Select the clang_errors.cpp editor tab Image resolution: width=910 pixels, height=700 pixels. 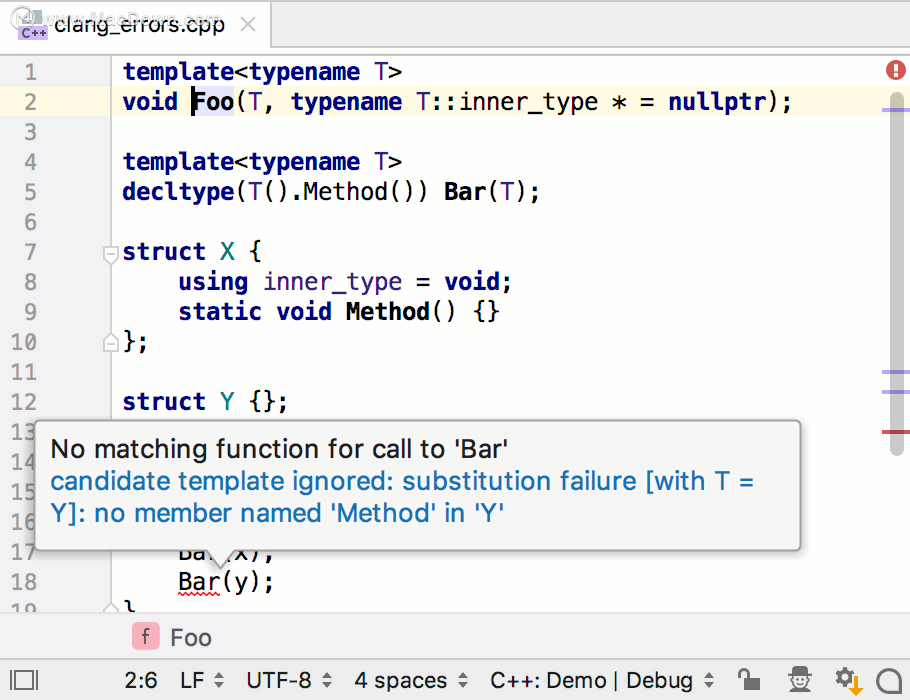135,24
